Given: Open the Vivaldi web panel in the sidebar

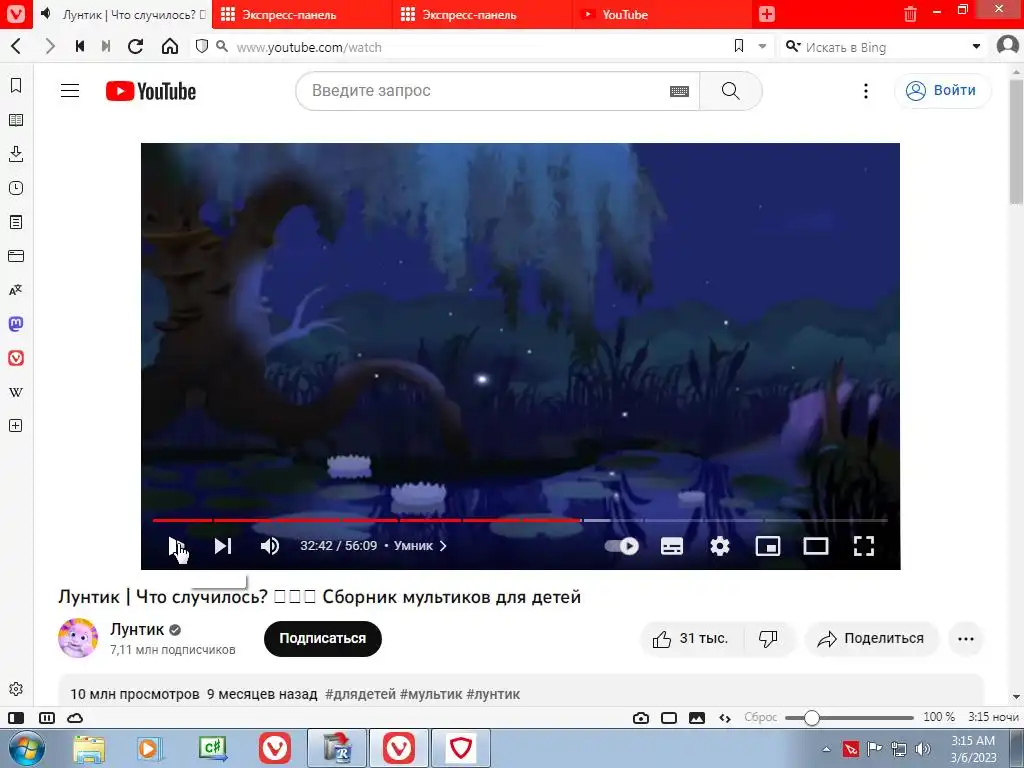Looking at the screenshot, I should (x=16, y=358).
